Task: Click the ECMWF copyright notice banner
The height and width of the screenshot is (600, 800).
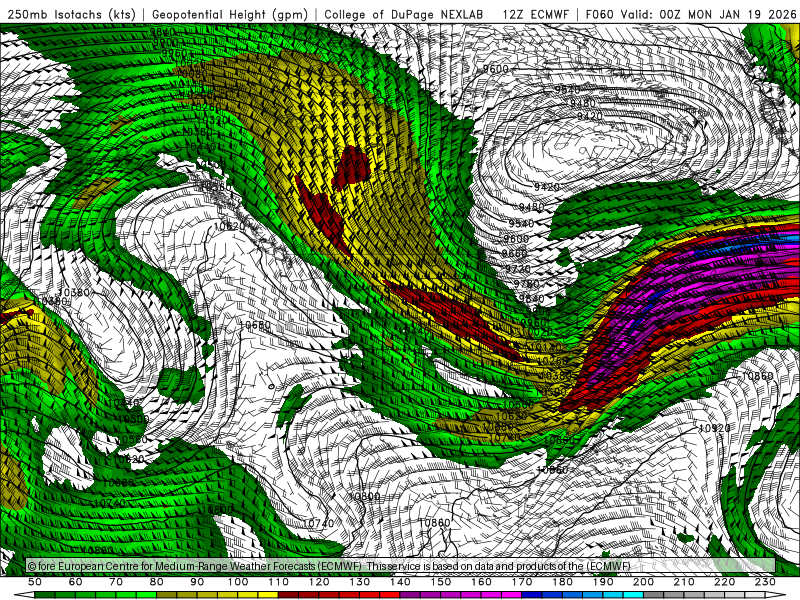Action: 401,566
